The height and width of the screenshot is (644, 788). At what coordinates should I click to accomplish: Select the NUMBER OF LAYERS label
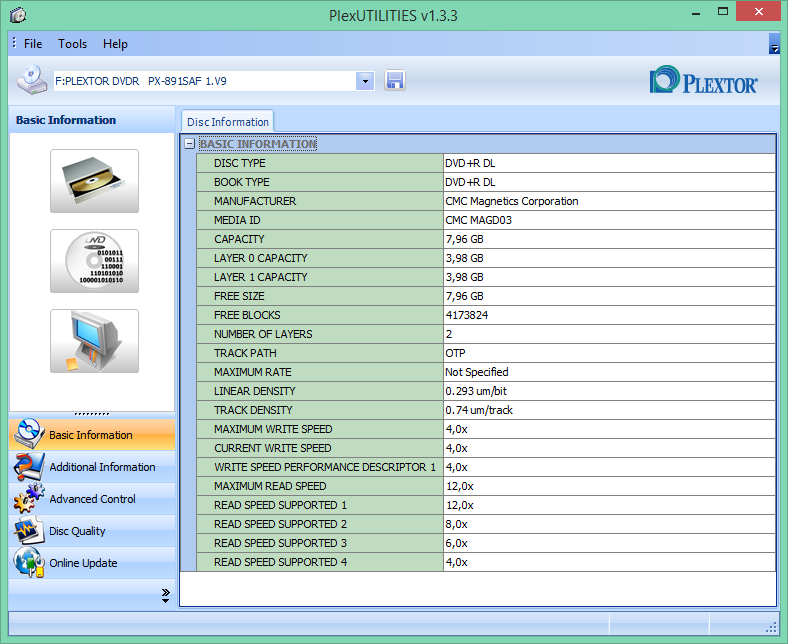click(263, 334)
